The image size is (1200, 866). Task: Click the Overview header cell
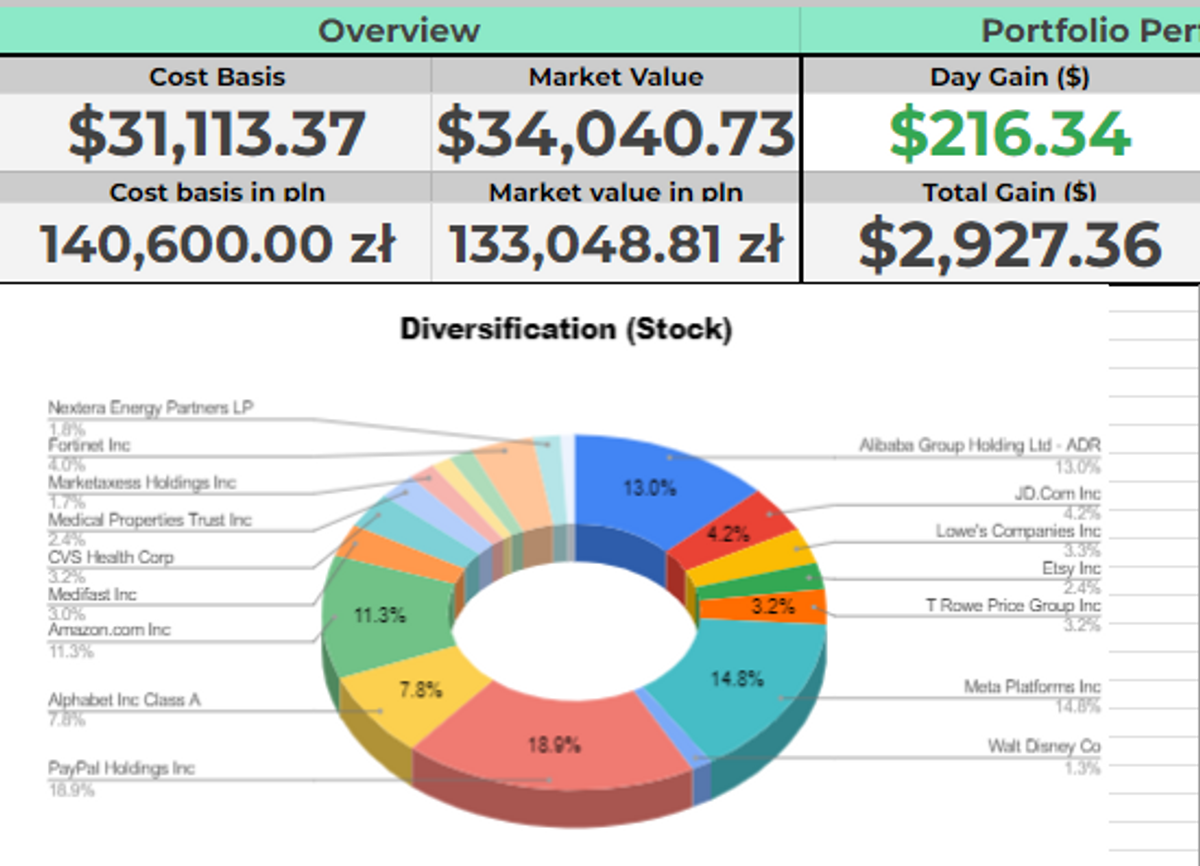point(399,30)
